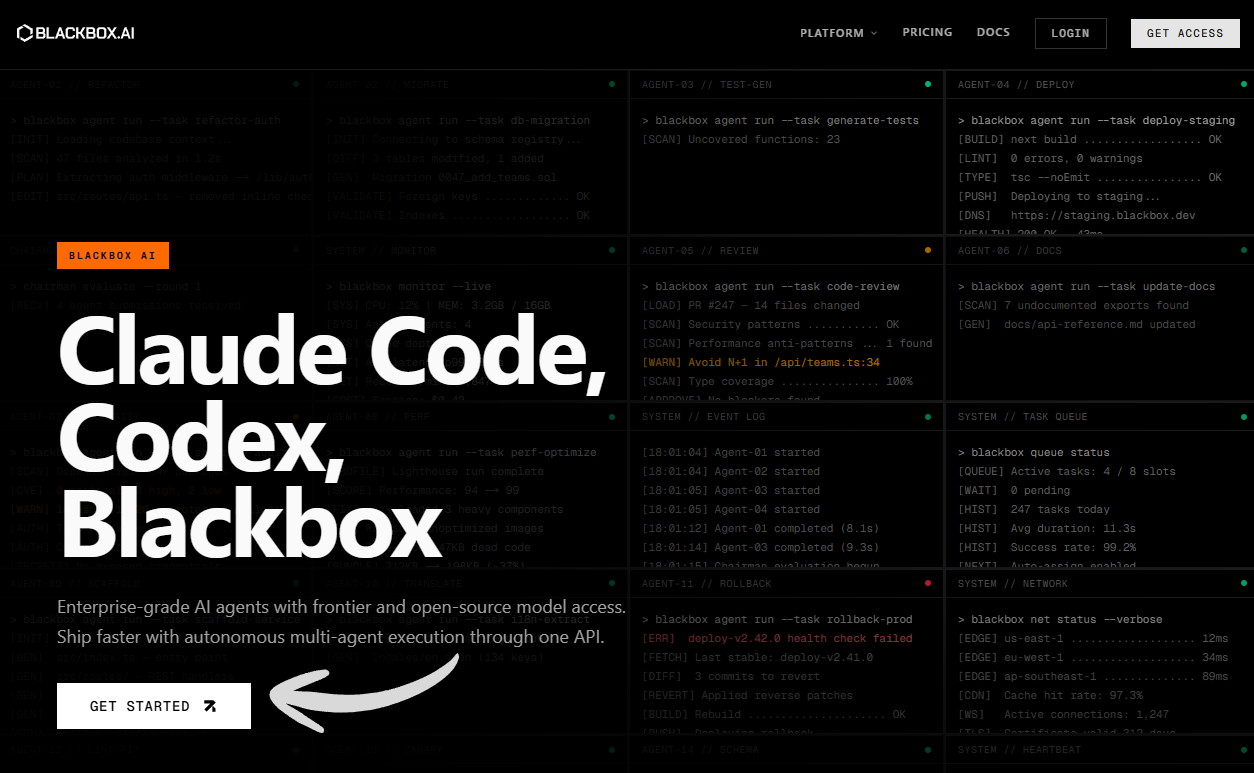Click '[TYPE] tsc --noEmit' line
Image resolution: width=1254 pixels, height=773 pixels.
pyautogui.click(x=1090, y=178)
